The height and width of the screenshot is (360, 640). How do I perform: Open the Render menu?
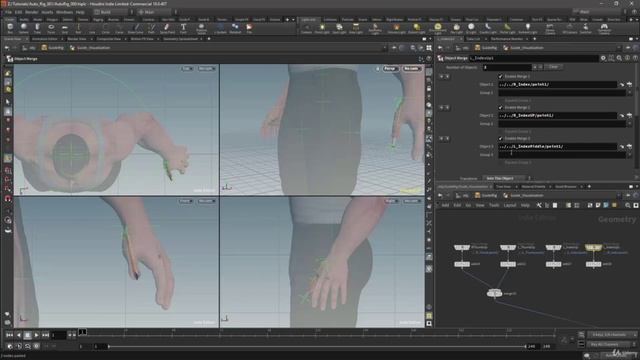coord(31,12)
